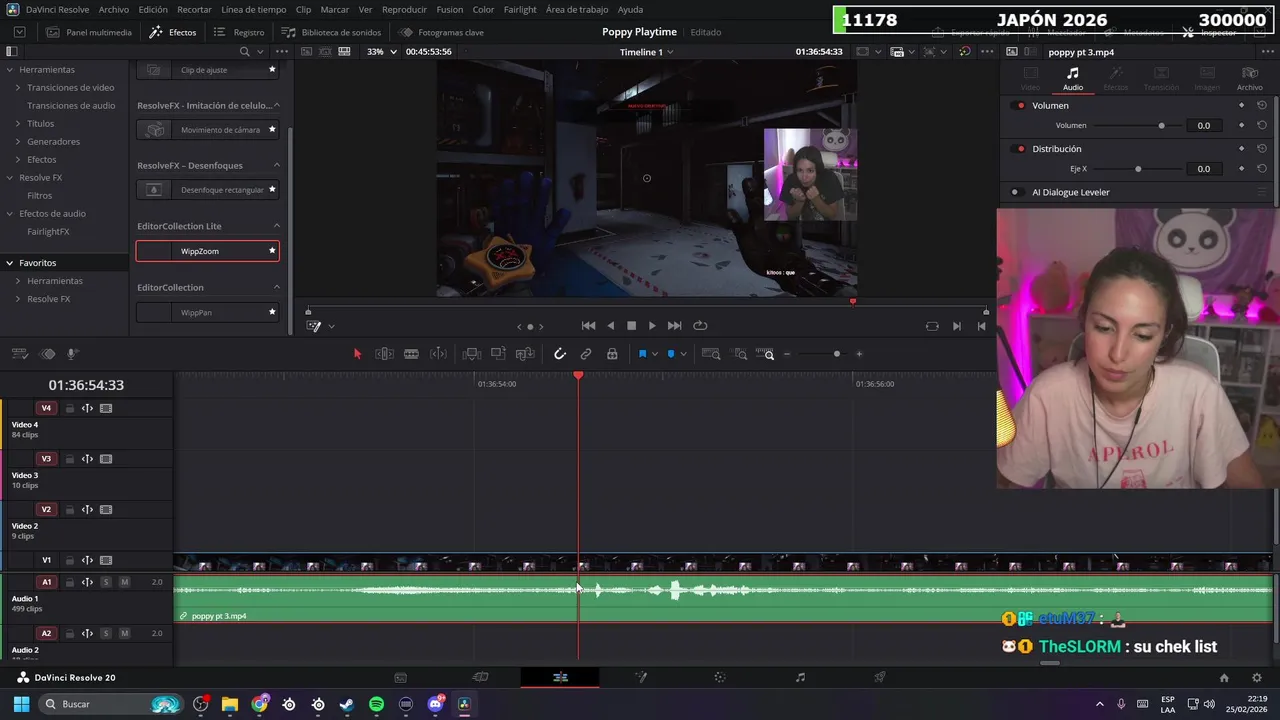Collapse the Resolve FX category
Screen dimensions: 1280x720
click(9, 177)
